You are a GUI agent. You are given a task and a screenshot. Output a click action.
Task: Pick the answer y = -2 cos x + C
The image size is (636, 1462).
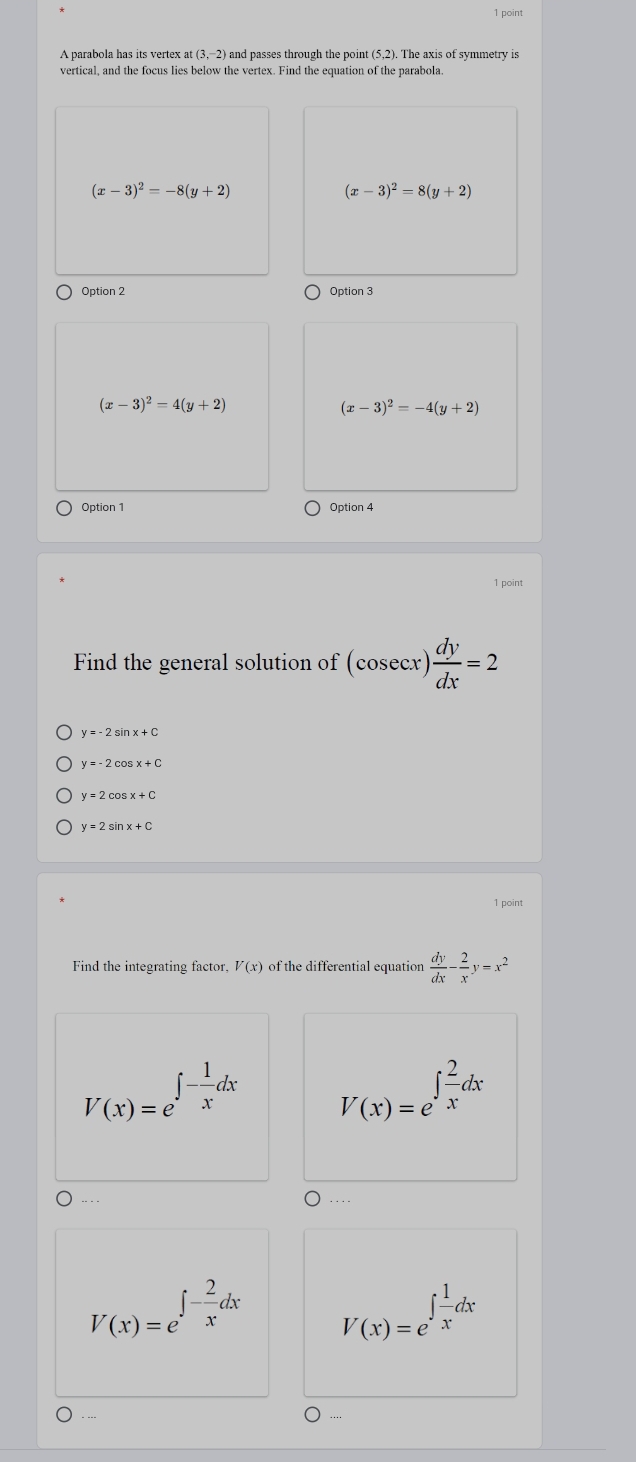pos(64,763)
